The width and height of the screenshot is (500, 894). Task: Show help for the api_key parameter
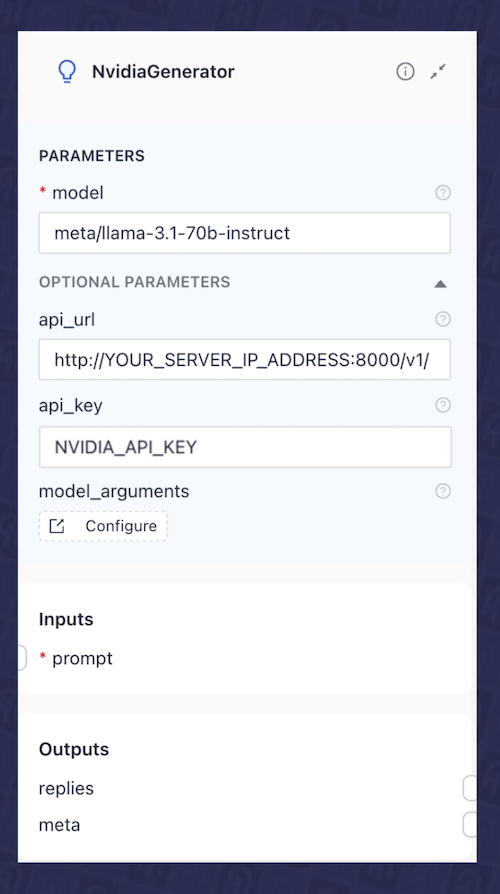[x=443, y=405]
